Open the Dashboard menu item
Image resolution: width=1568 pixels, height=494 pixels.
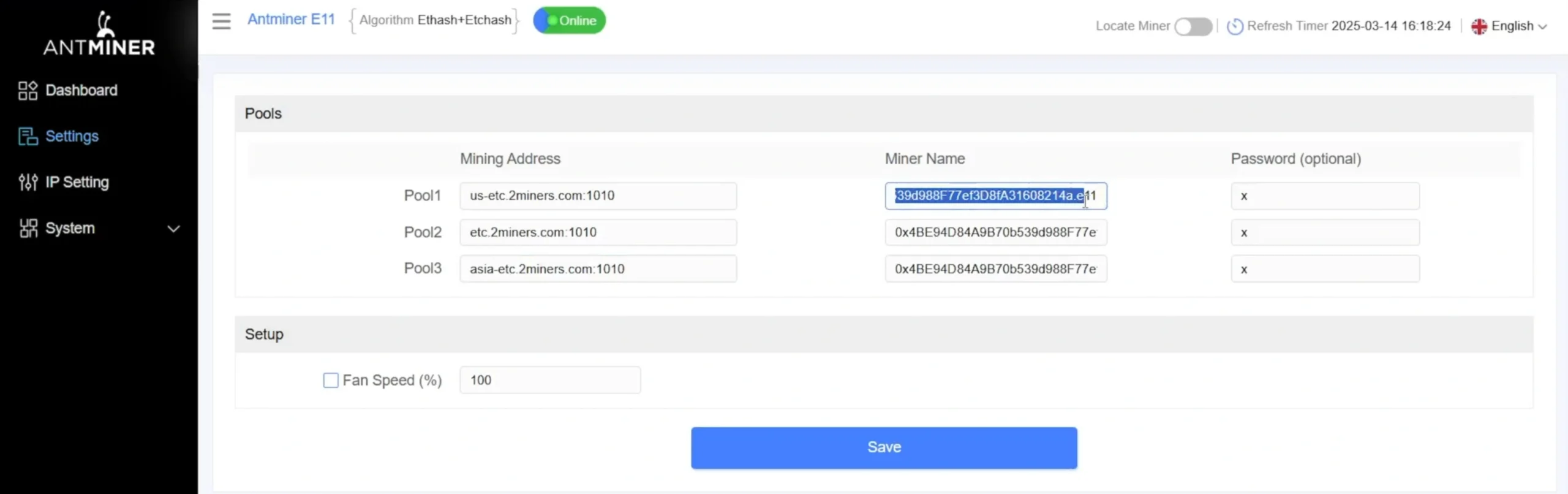81,91
